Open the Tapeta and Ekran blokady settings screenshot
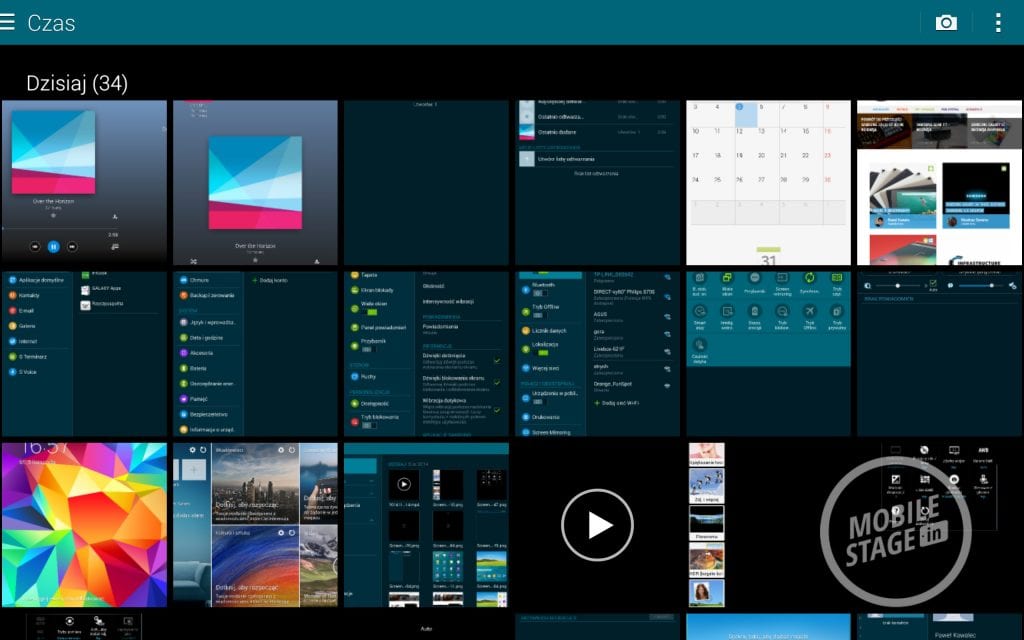Viewport: 1024px width, 640px height. point(426,353)
